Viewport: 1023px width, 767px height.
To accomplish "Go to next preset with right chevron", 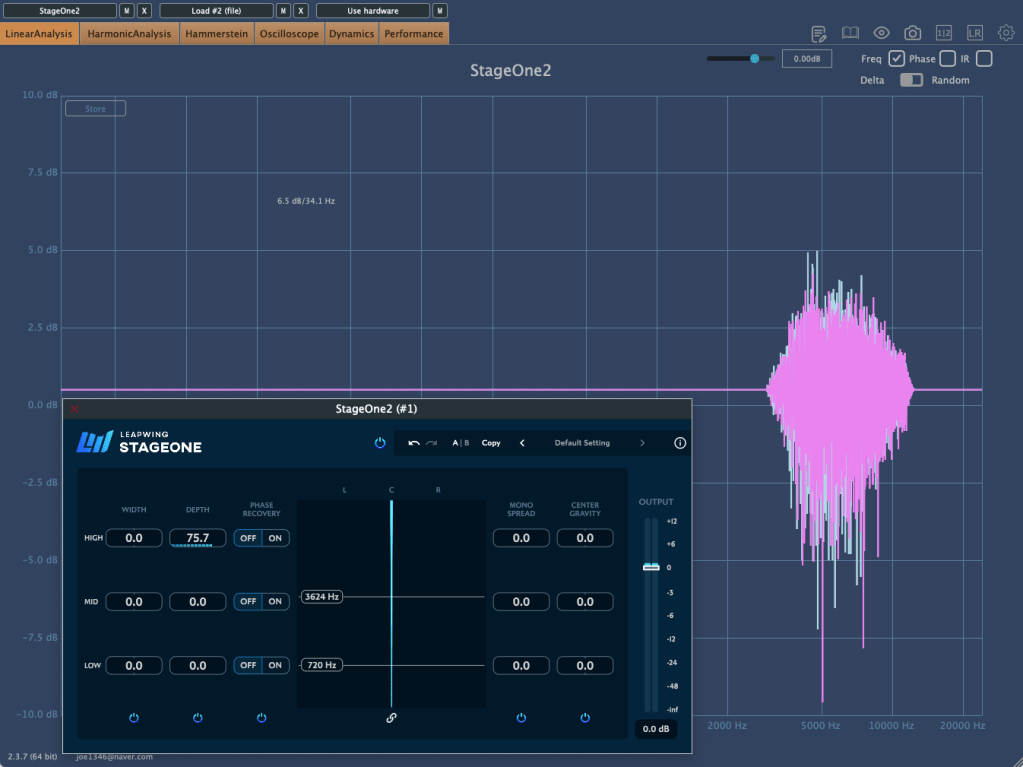I will point(642,443).
